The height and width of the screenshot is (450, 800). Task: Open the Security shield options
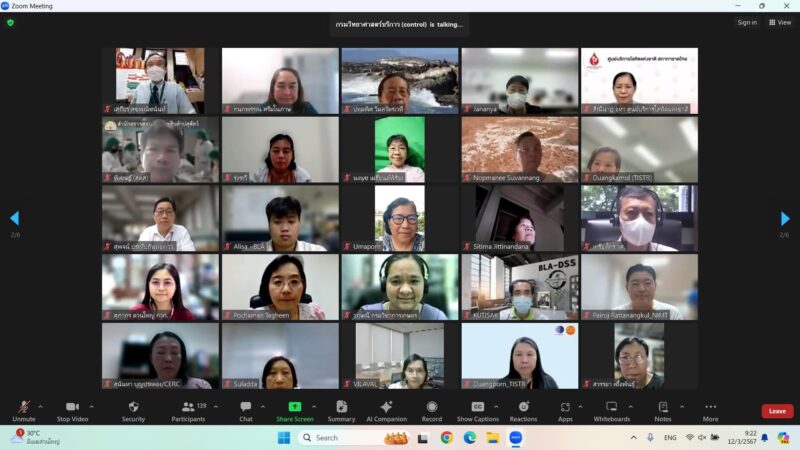[x=134, y=411]
